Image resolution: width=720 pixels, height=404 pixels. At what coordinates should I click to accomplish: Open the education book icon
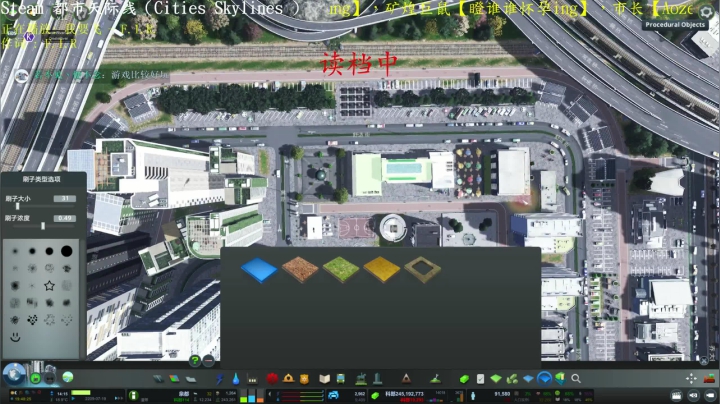point(325,379)
